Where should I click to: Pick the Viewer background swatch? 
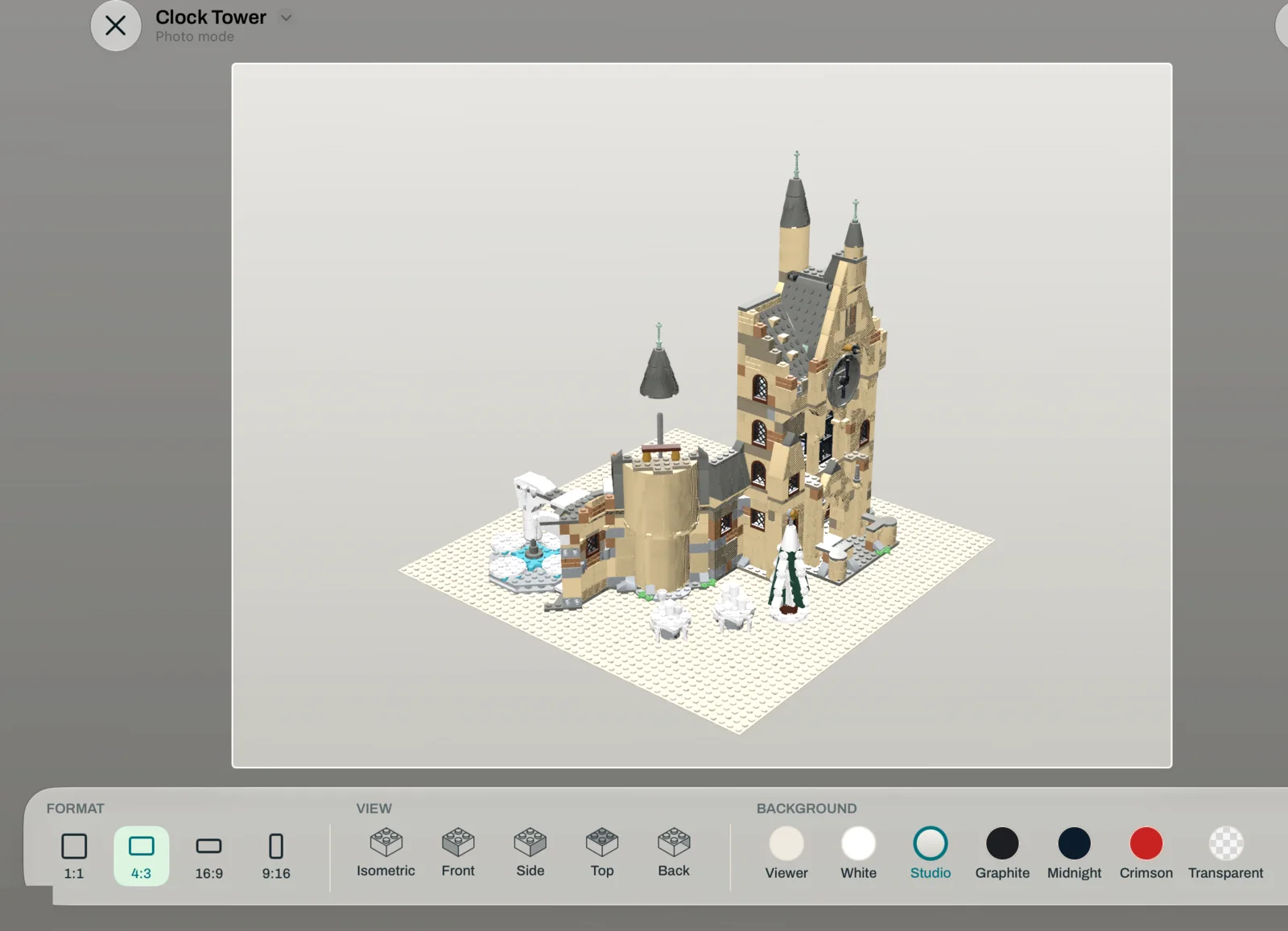tap(786, 843)
